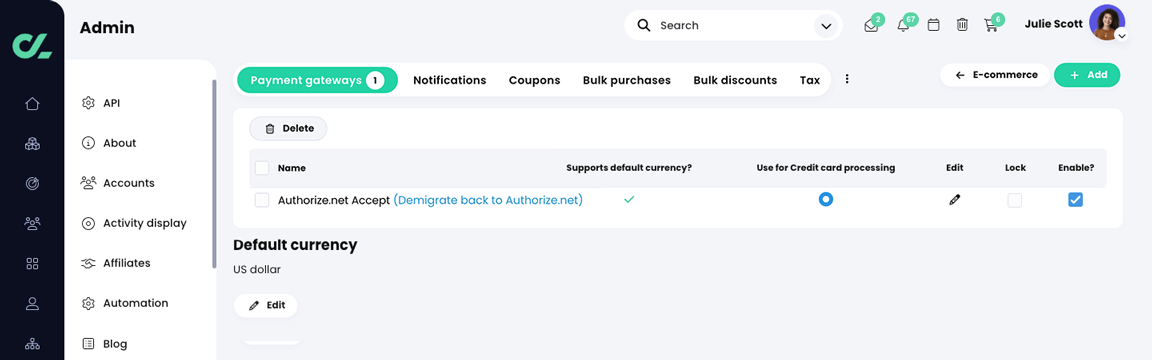The width and height of the screenshot is (1152, 360).
Task: Click the pencil edit icon for Authorize.net
Action: [x=954, y=199]
